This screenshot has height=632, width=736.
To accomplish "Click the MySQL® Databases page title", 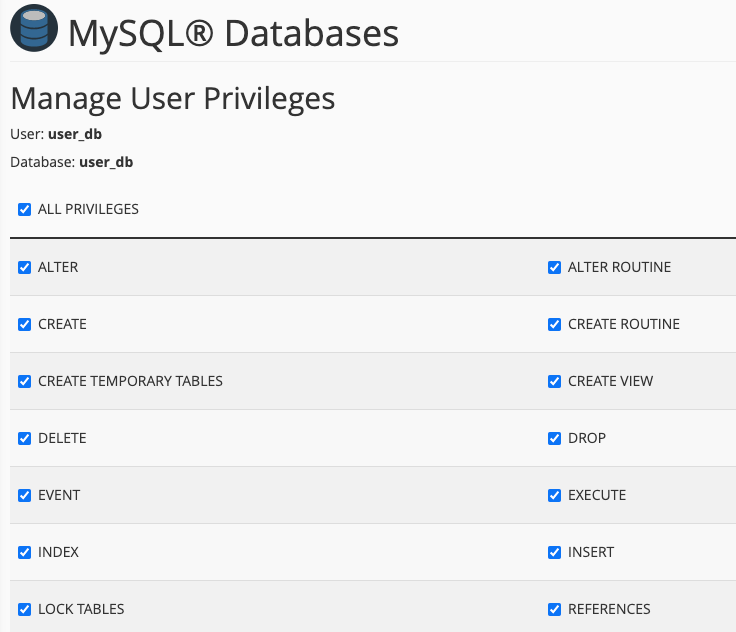I will [x=233, y=34].
